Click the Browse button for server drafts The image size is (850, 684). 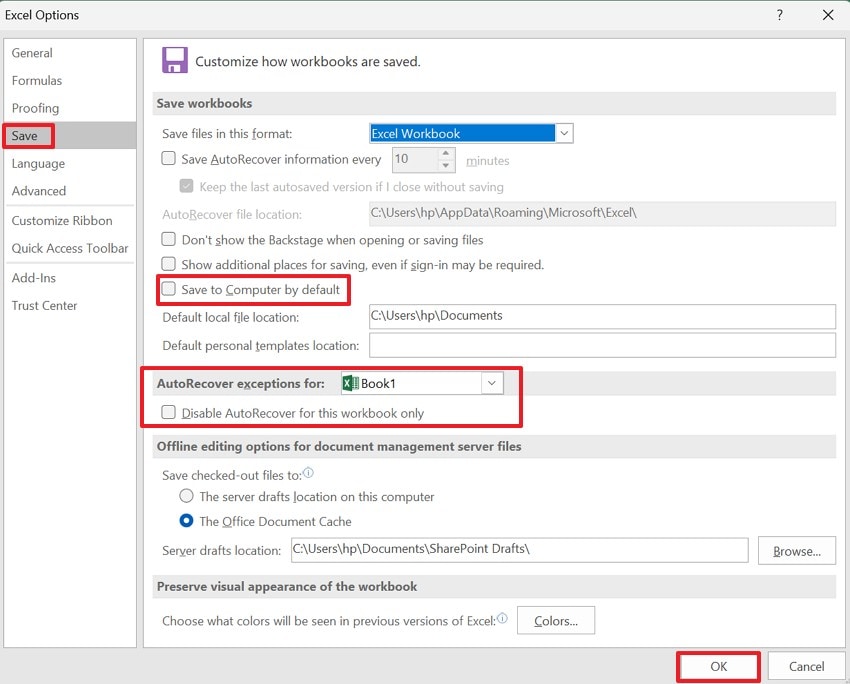(x=797, y=550)
